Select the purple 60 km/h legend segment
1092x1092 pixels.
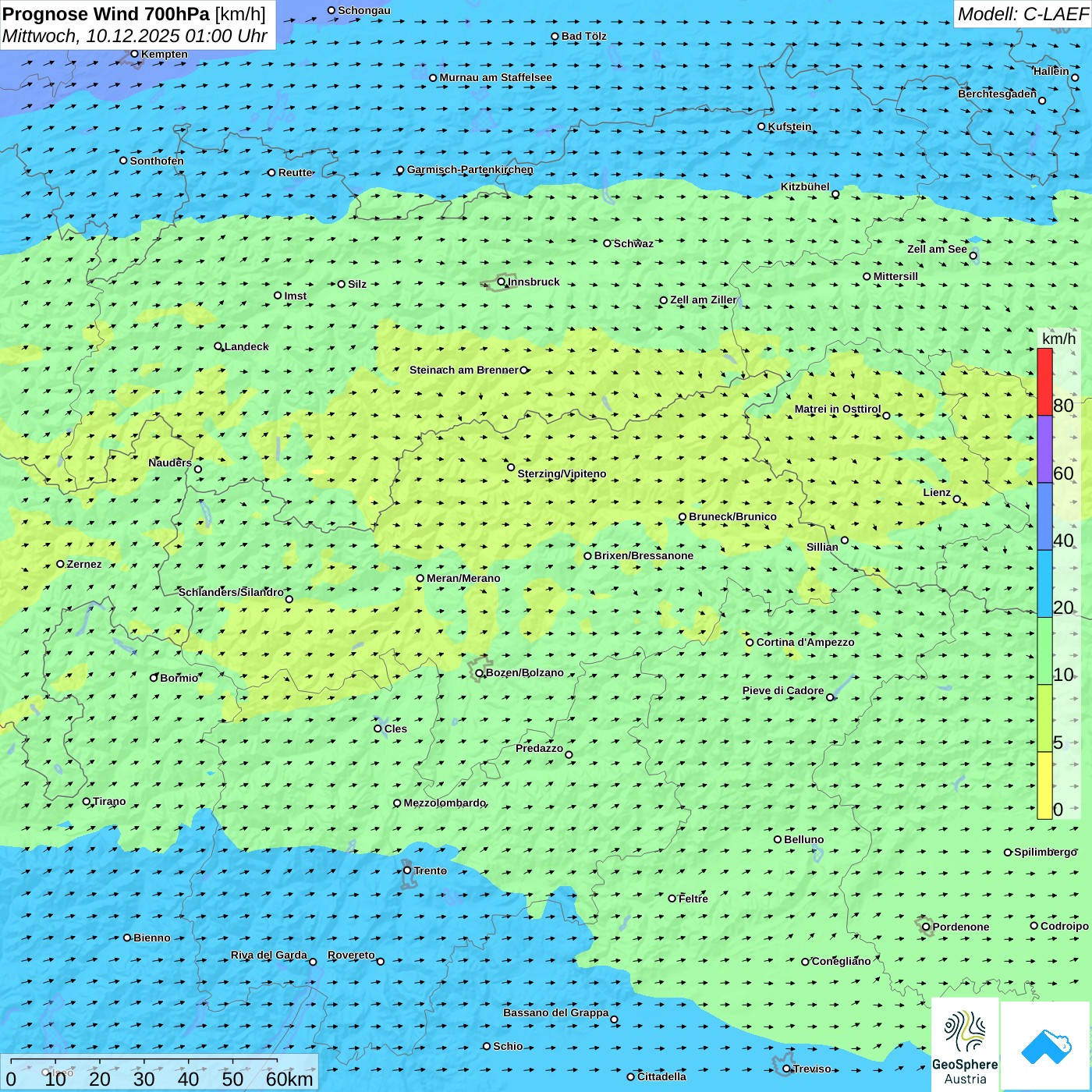1044,449
